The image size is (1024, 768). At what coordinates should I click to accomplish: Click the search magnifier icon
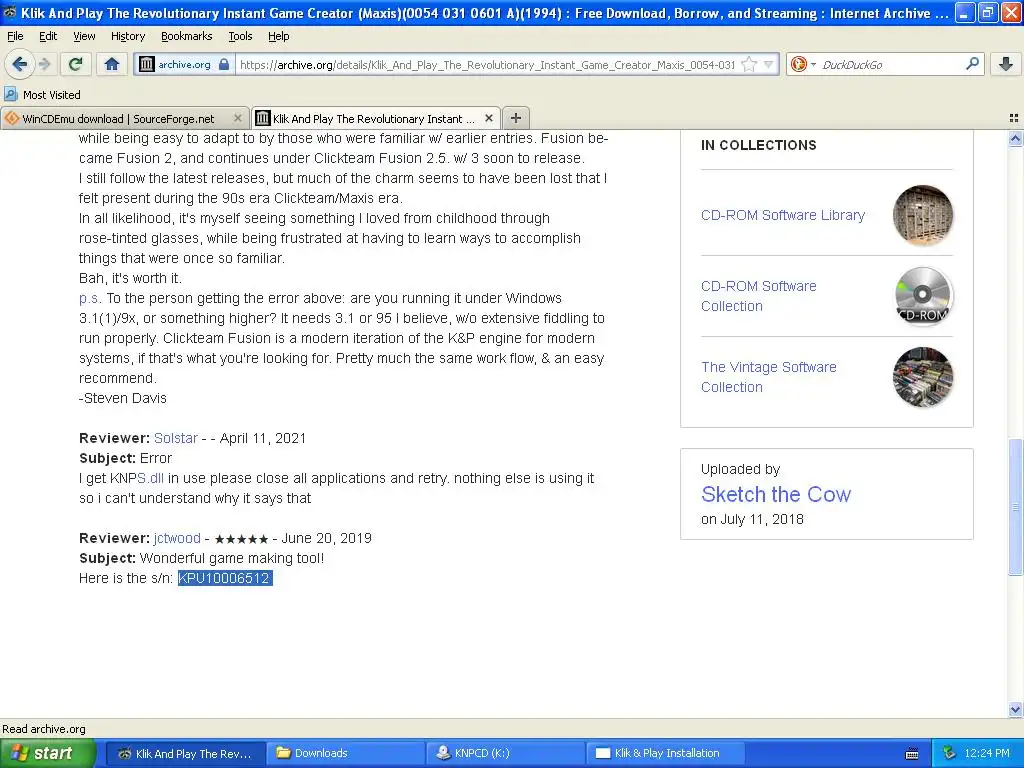tap(972, 64)
